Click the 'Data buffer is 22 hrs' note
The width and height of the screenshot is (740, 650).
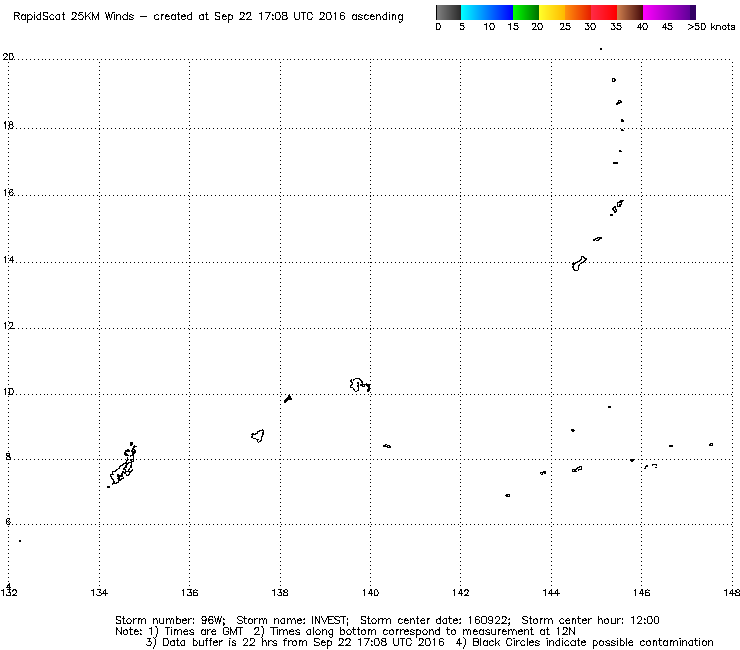click(x=219, y=642)
